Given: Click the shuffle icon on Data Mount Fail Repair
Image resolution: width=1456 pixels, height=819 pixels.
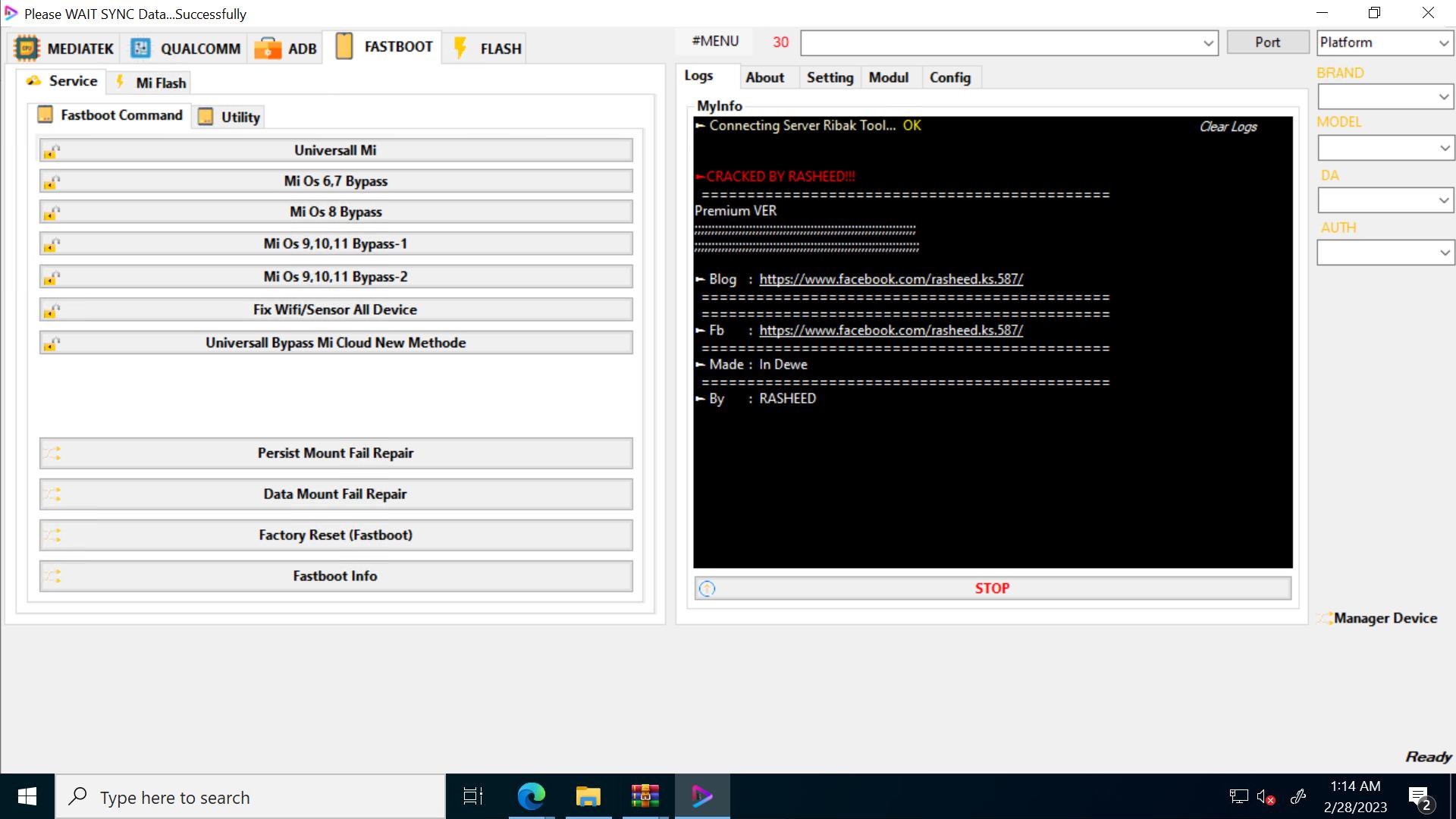Looking at the screenshot, I should tap(52, 494).
